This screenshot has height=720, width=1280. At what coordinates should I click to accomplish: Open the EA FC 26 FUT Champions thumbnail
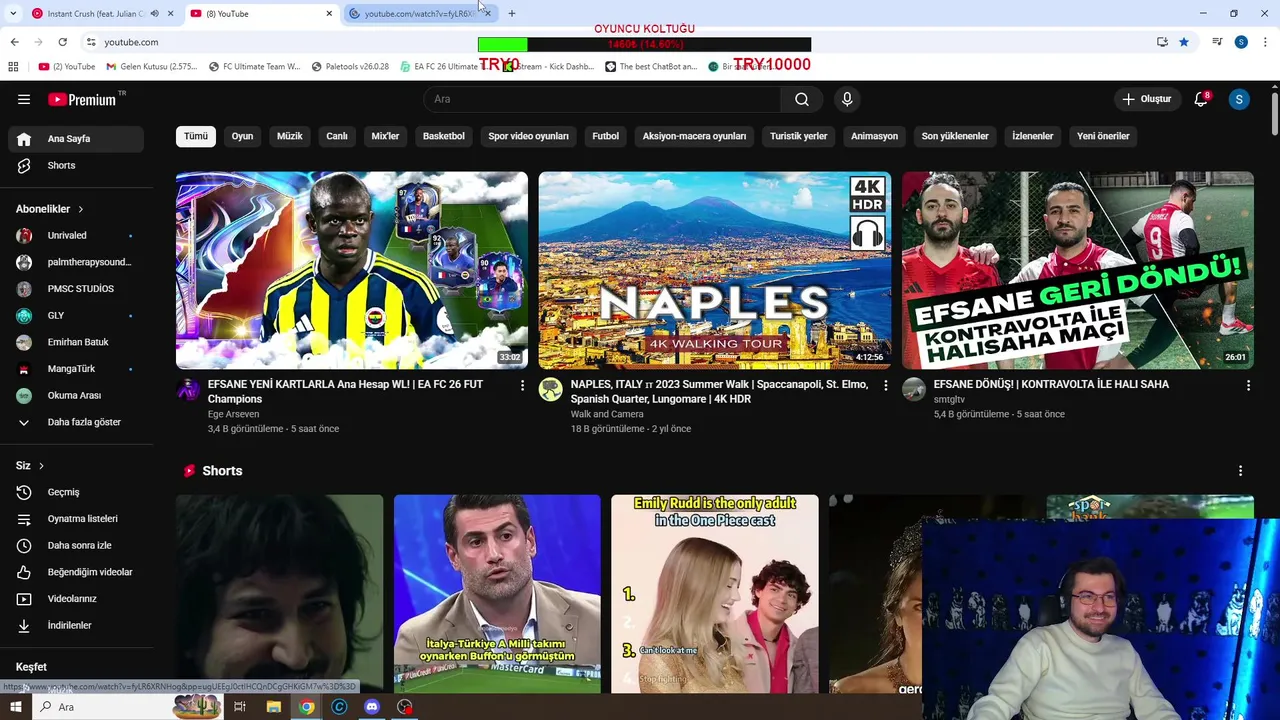click(352, 270)
